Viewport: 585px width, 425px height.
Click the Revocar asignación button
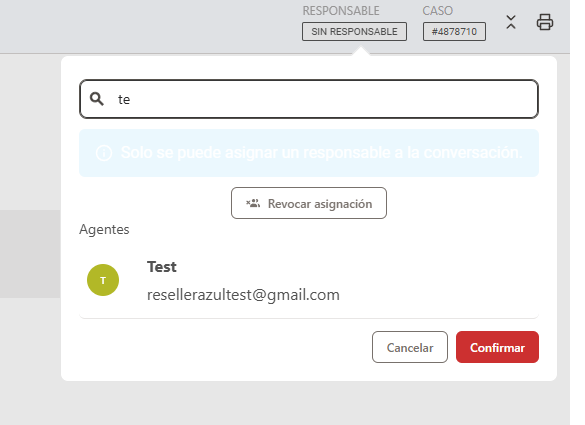tap(309, 203)
